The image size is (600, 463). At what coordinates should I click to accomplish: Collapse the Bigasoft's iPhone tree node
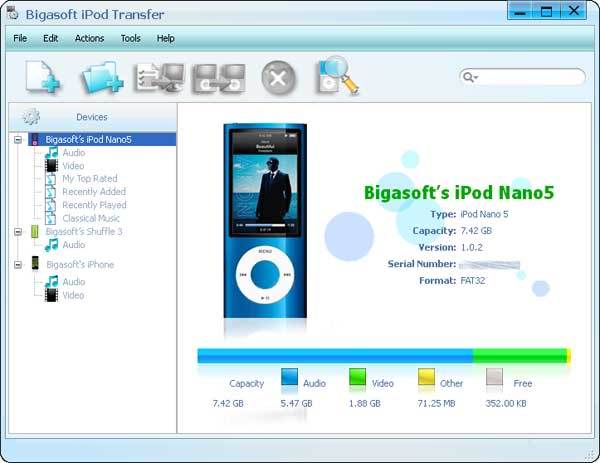pyautogui.click(x=18, y=265)
